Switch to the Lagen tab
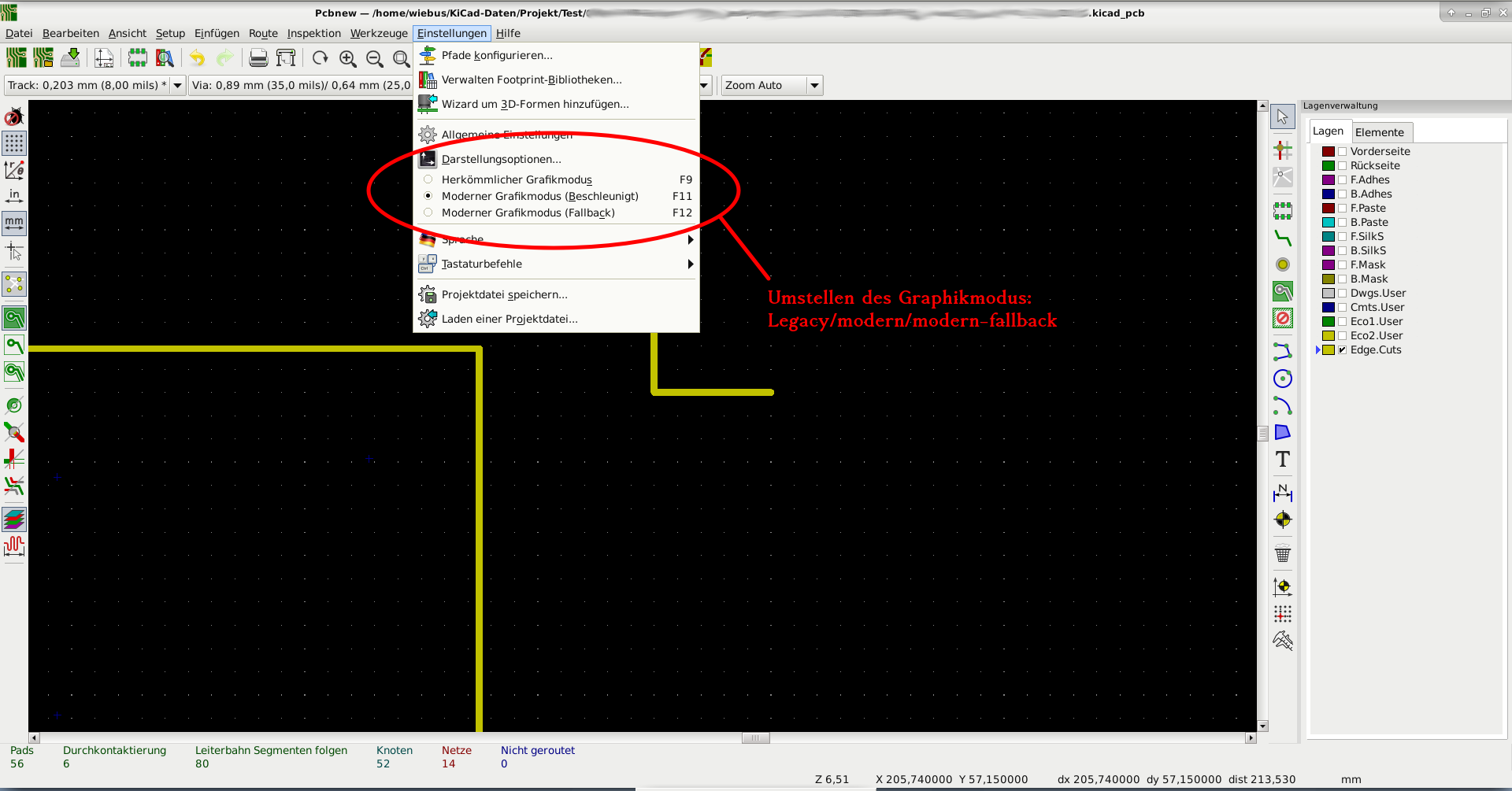This screenshot has height=791, width=1512. pyautogui.click(x=1329, y=131)
